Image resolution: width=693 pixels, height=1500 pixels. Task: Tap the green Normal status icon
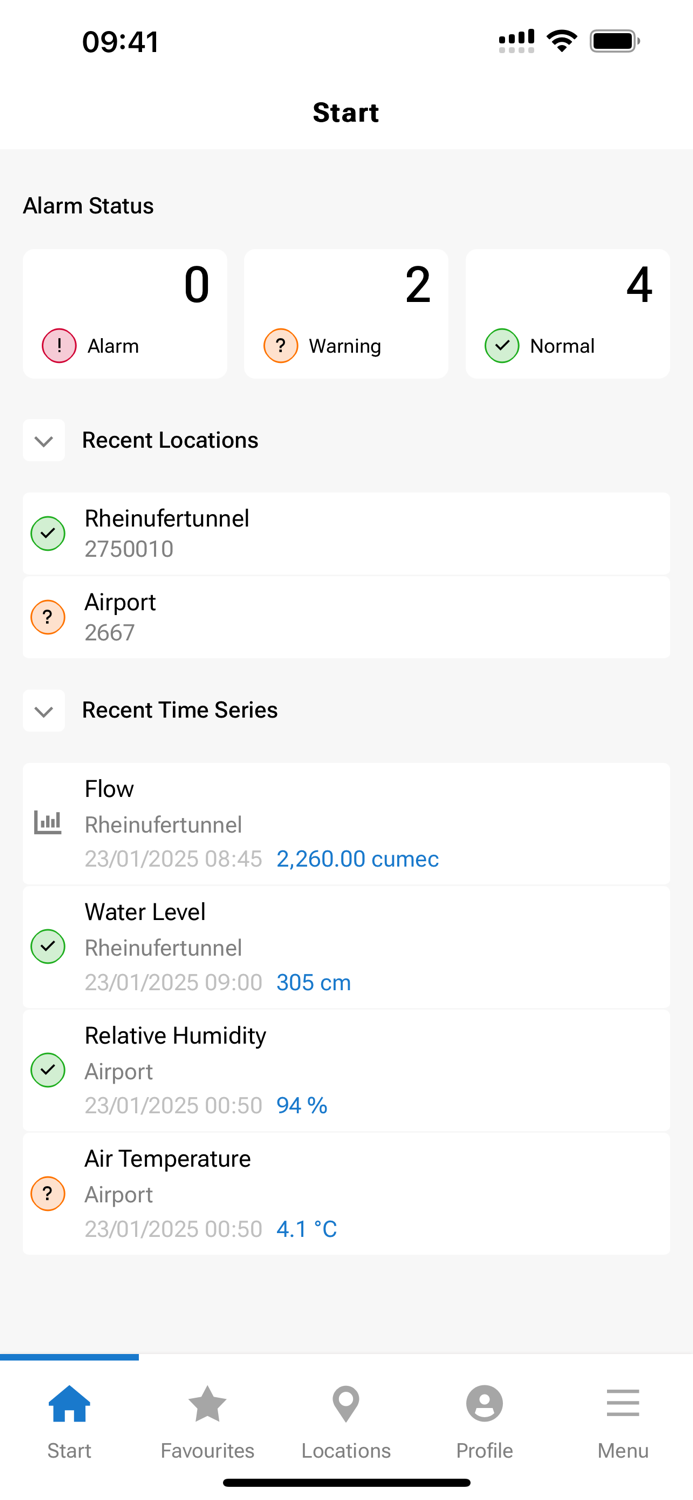pos(502,346)
